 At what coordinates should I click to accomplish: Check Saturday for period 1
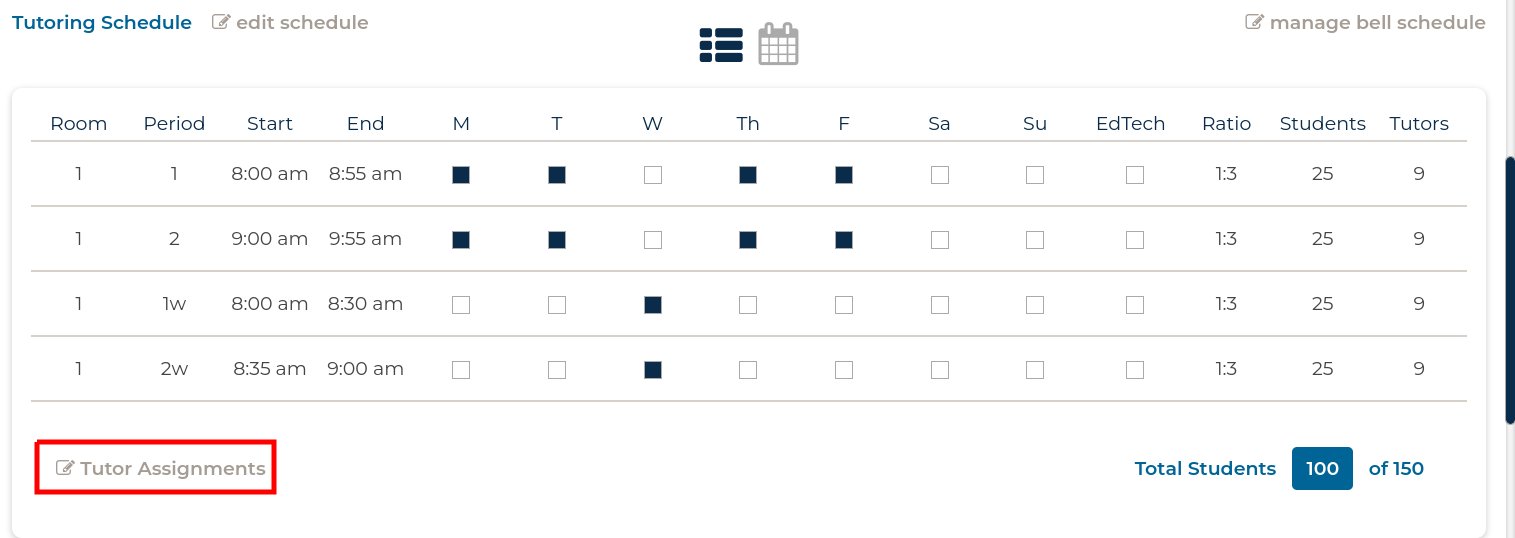point(940,175)
